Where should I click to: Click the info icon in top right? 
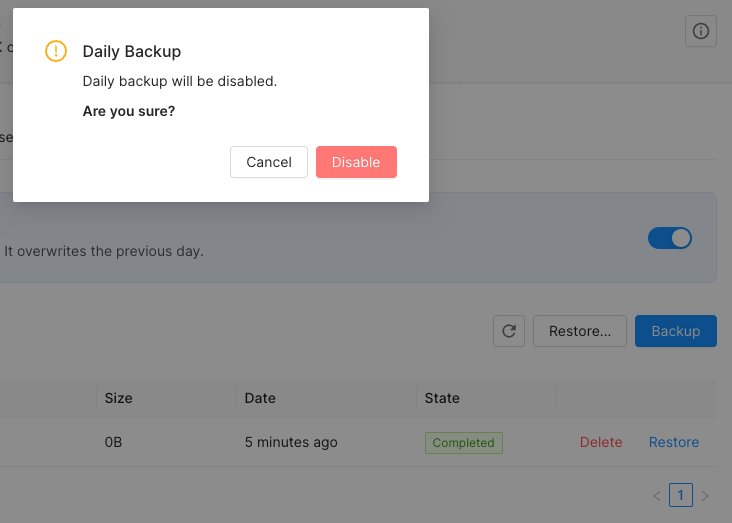pyautogui.click(x=701, y=31)
